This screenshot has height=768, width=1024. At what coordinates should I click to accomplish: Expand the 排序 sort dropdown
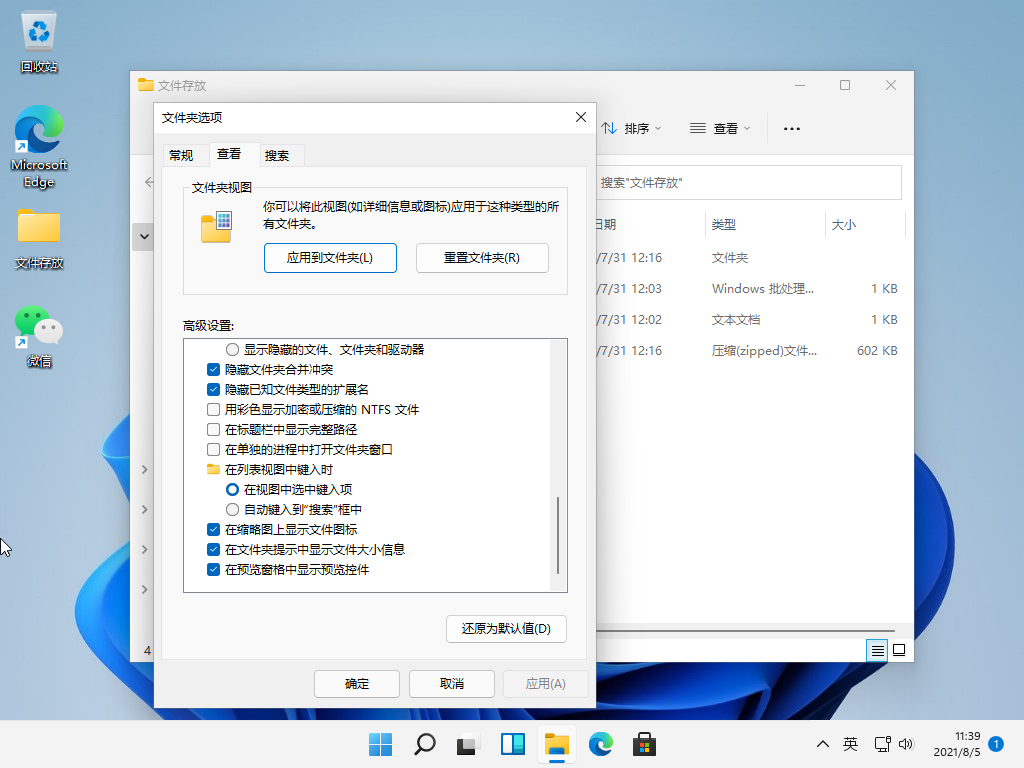632,128
